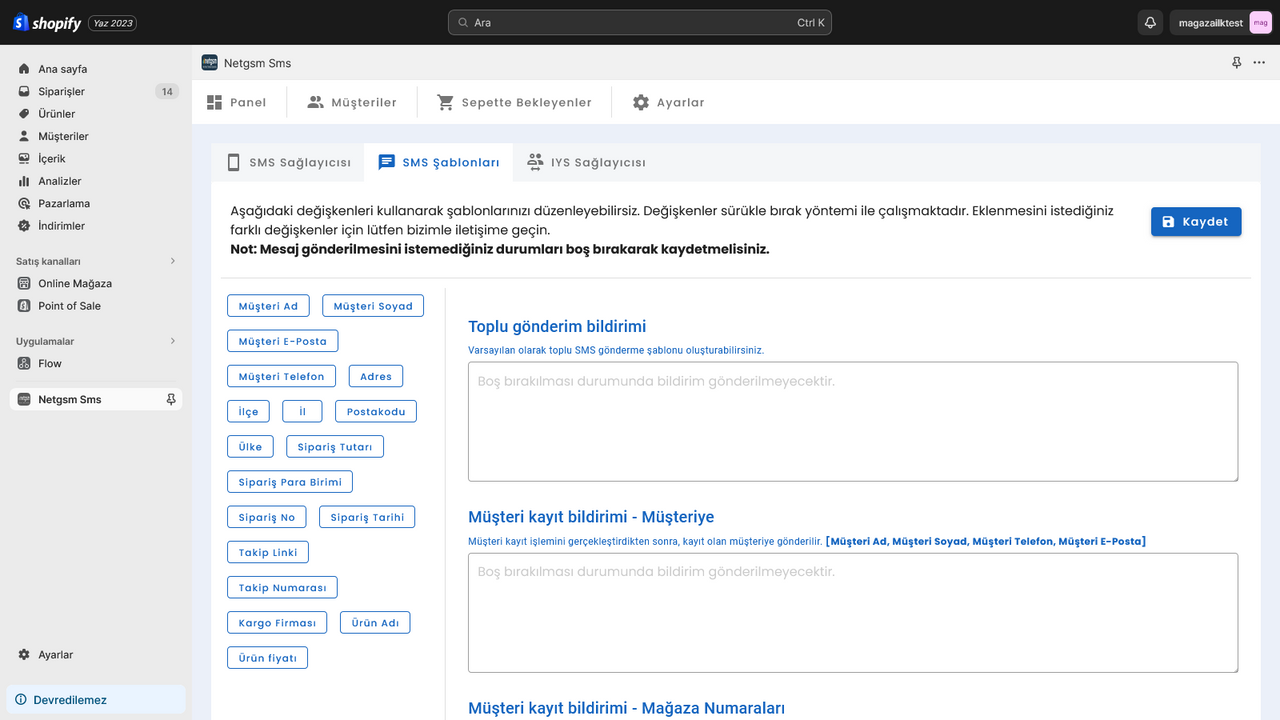Click the Netgsm Sms logo in header
The image size is (1280, 720).
[x=210, y=62]
